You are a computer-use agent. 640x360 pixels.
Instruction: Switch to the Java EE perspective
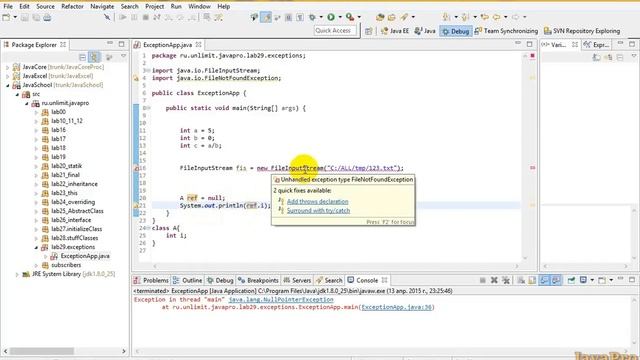click(395, 31)
